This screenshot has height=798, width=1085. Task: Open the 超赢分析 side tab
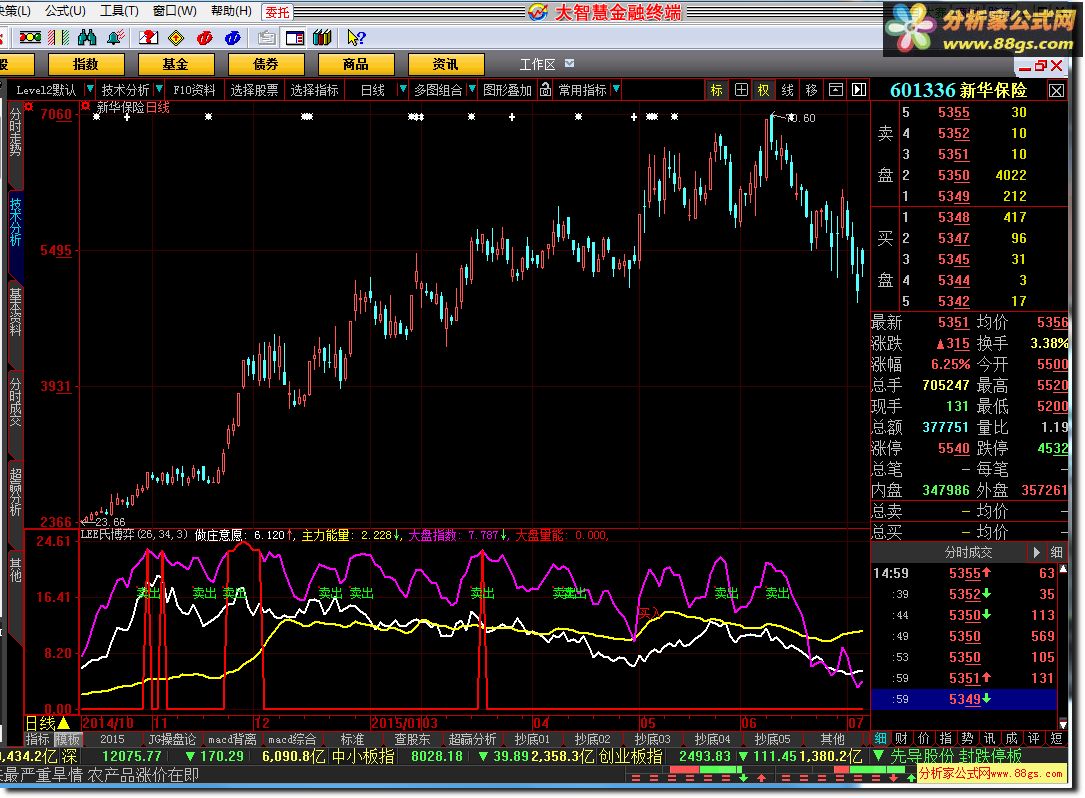pos(15,491)
